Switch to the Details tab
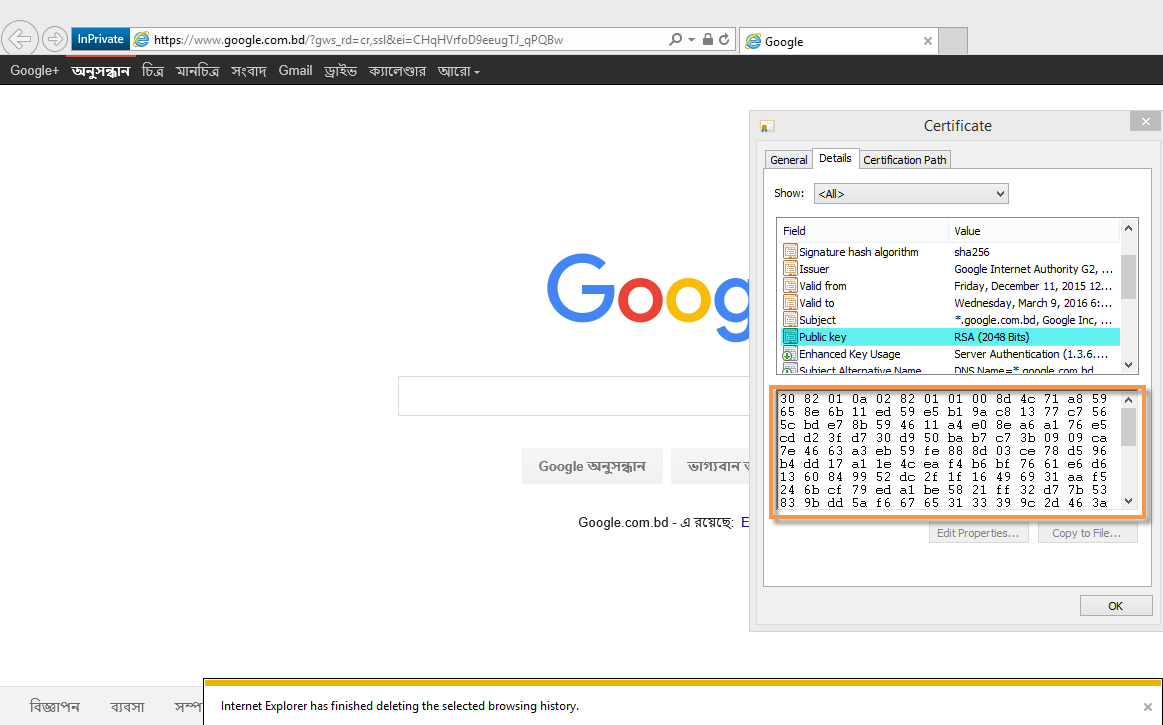 point(835,158)
